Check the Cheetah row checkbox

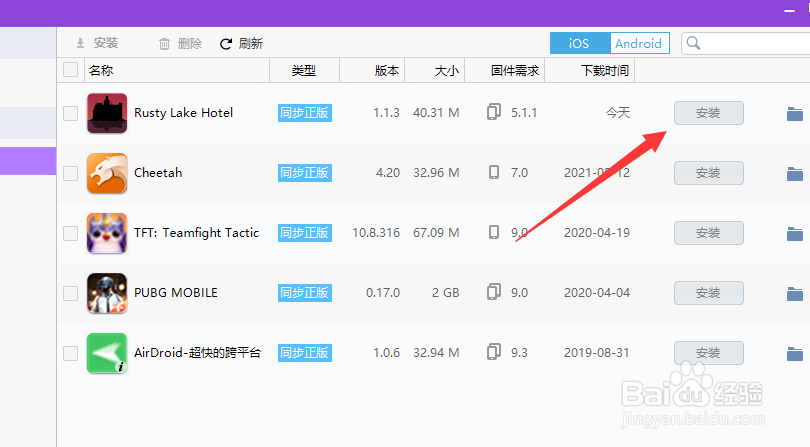click(71, 173)
